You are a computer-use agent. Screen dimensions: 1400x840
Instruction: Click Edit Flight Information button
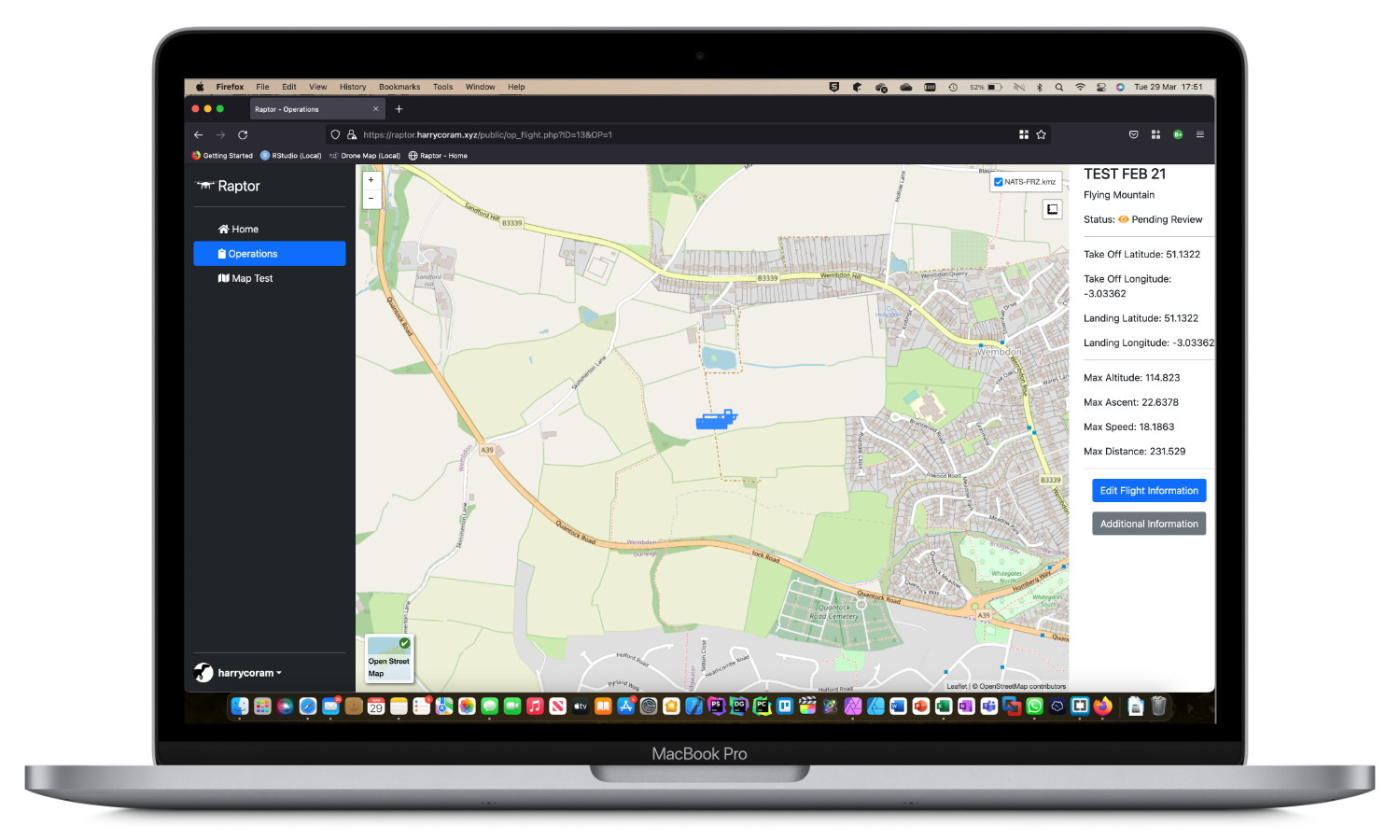(x=1148, y=491)
